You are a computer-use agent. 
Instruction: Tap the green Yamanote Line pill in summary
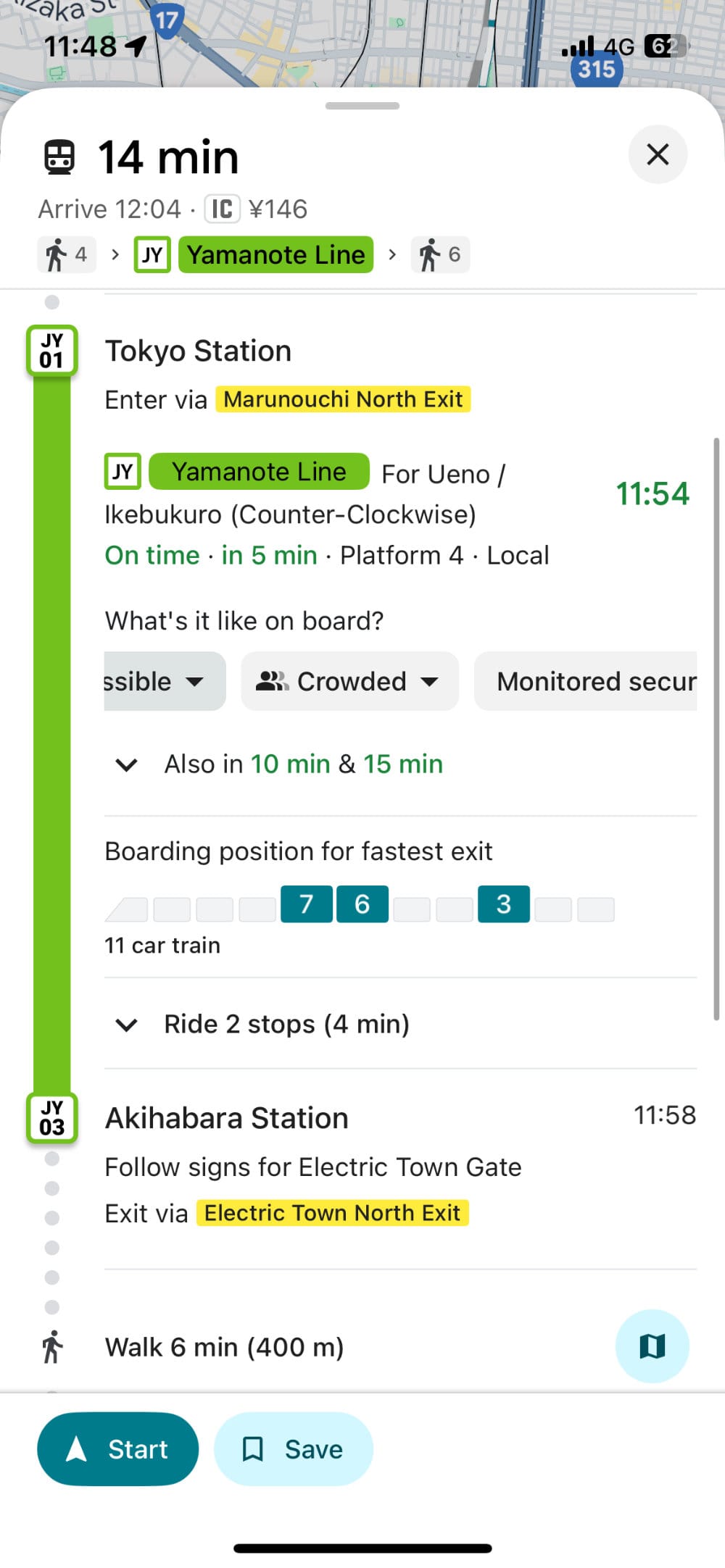[275, 255]
